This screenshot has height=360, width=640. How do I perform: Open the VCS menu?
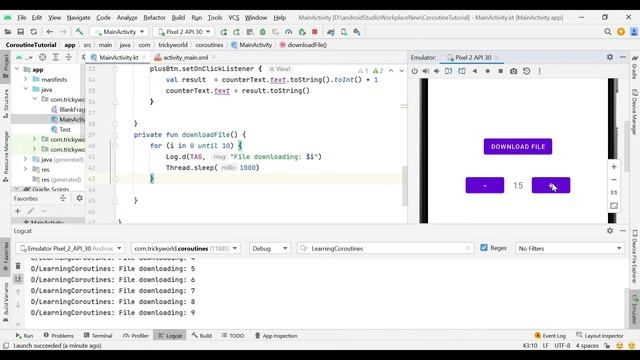click(x=233, y=18)
